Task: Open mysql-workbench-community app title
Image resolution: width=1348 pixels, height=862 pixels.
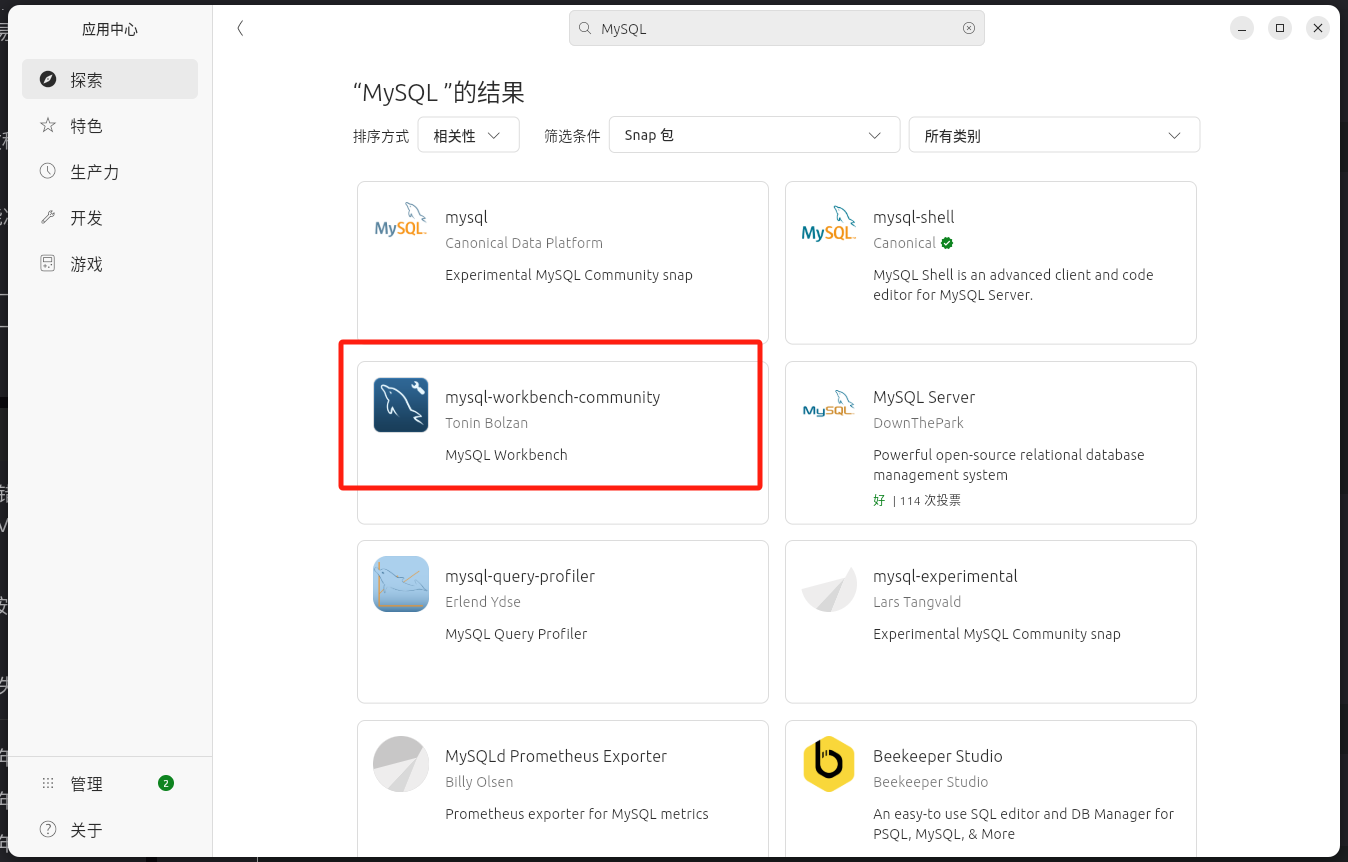Action: [552, 397]
